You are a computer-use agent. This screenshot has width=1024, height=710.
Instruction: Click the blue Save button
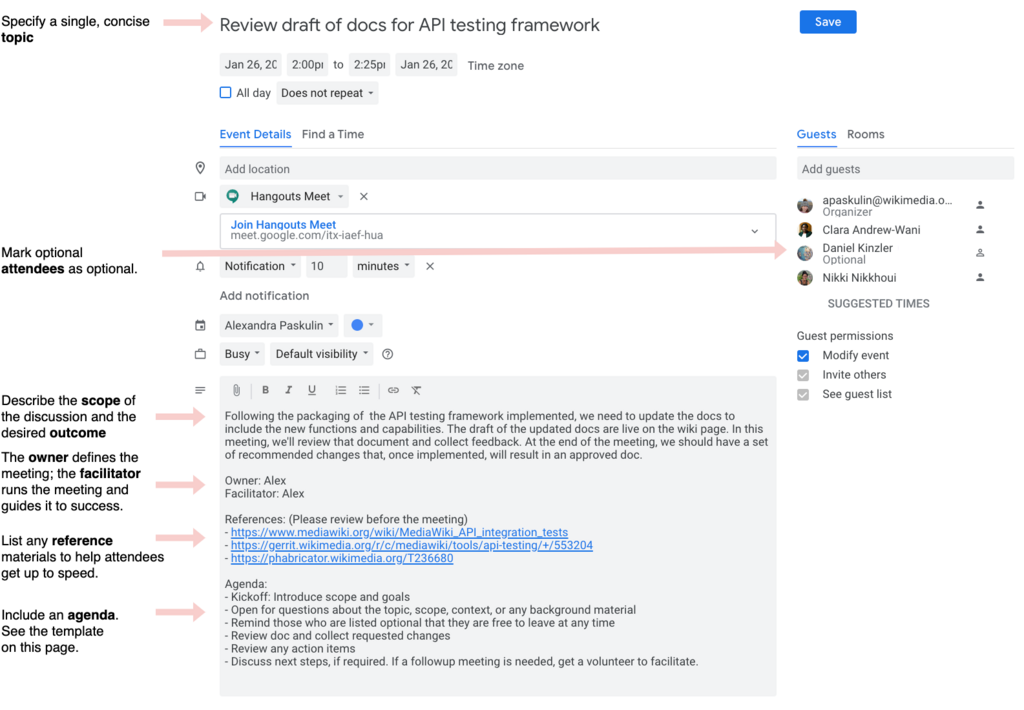[x=828, y=22]
